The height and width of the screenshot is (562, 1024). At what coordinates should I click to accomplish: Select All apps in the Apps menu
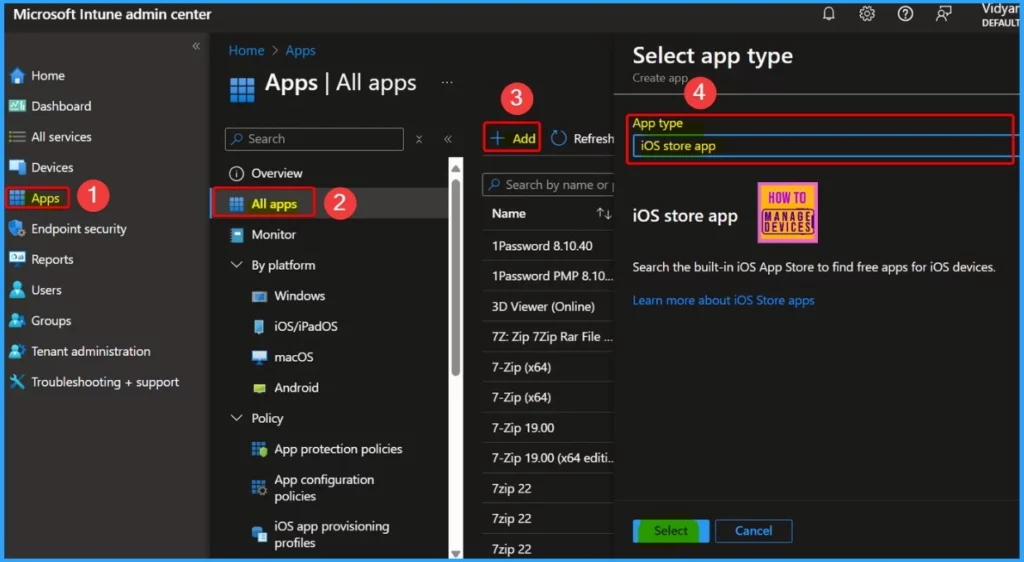(x=274, y=204)
